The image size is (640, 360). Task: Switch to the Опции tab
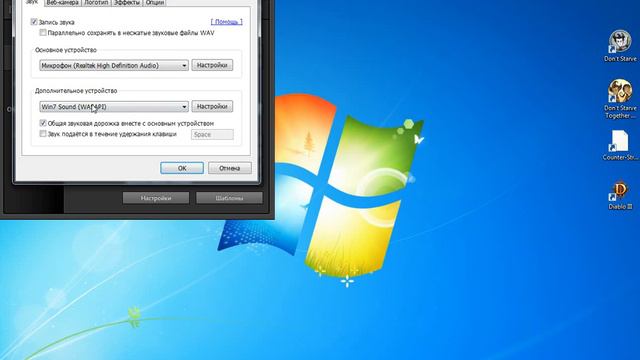point(155,2)
